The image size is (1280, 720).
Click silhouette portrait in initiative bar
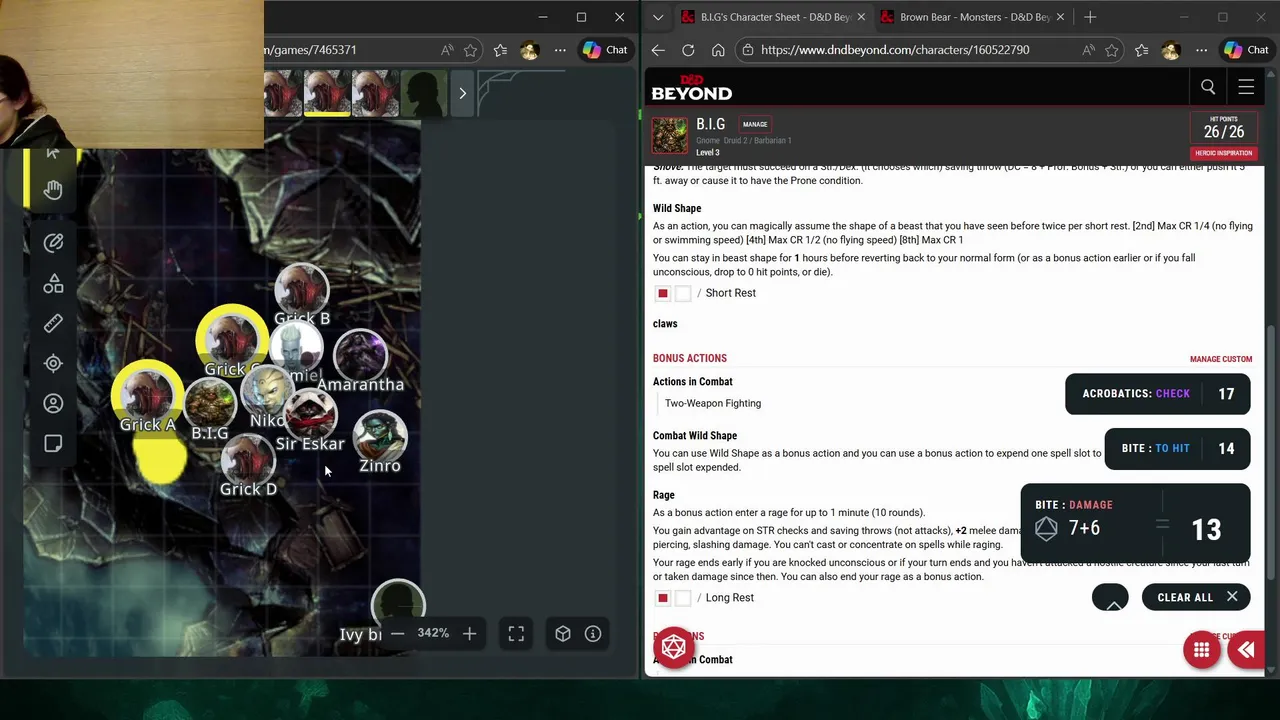coord(424,93)
